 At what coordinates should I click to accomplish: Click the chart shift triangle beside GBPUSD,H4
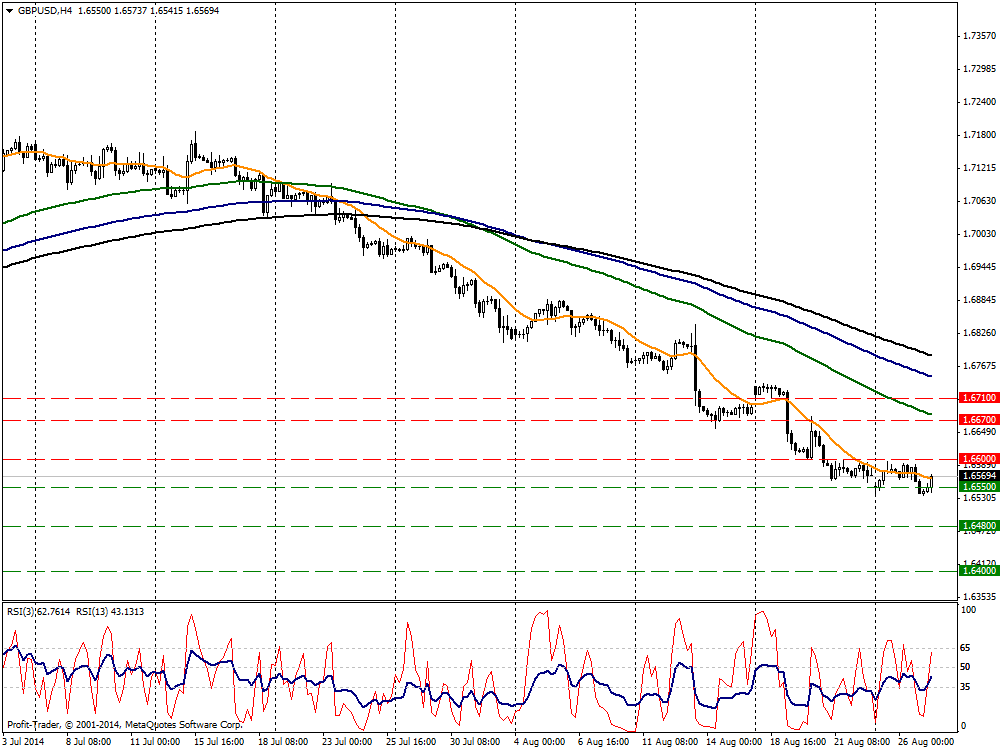coord(10,10)
